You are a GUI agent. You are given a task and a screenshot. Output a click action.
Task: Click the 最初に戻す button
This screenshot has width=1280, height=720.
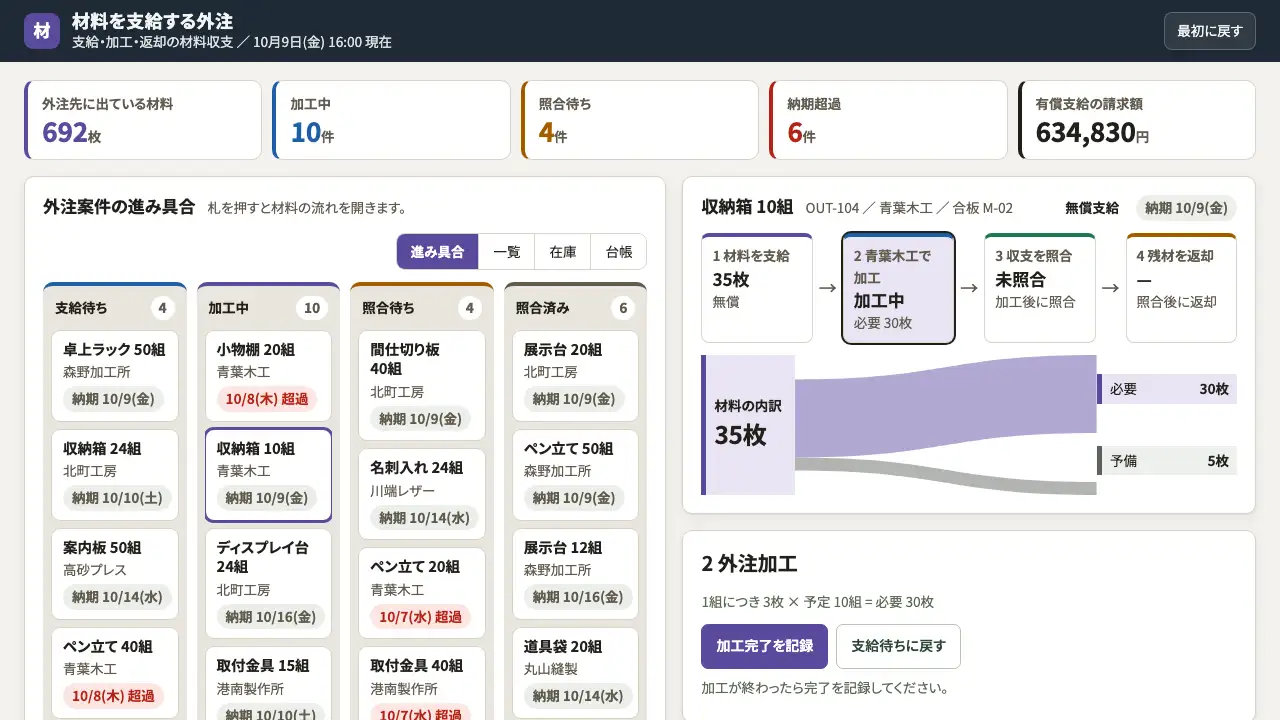[1209, 31]
